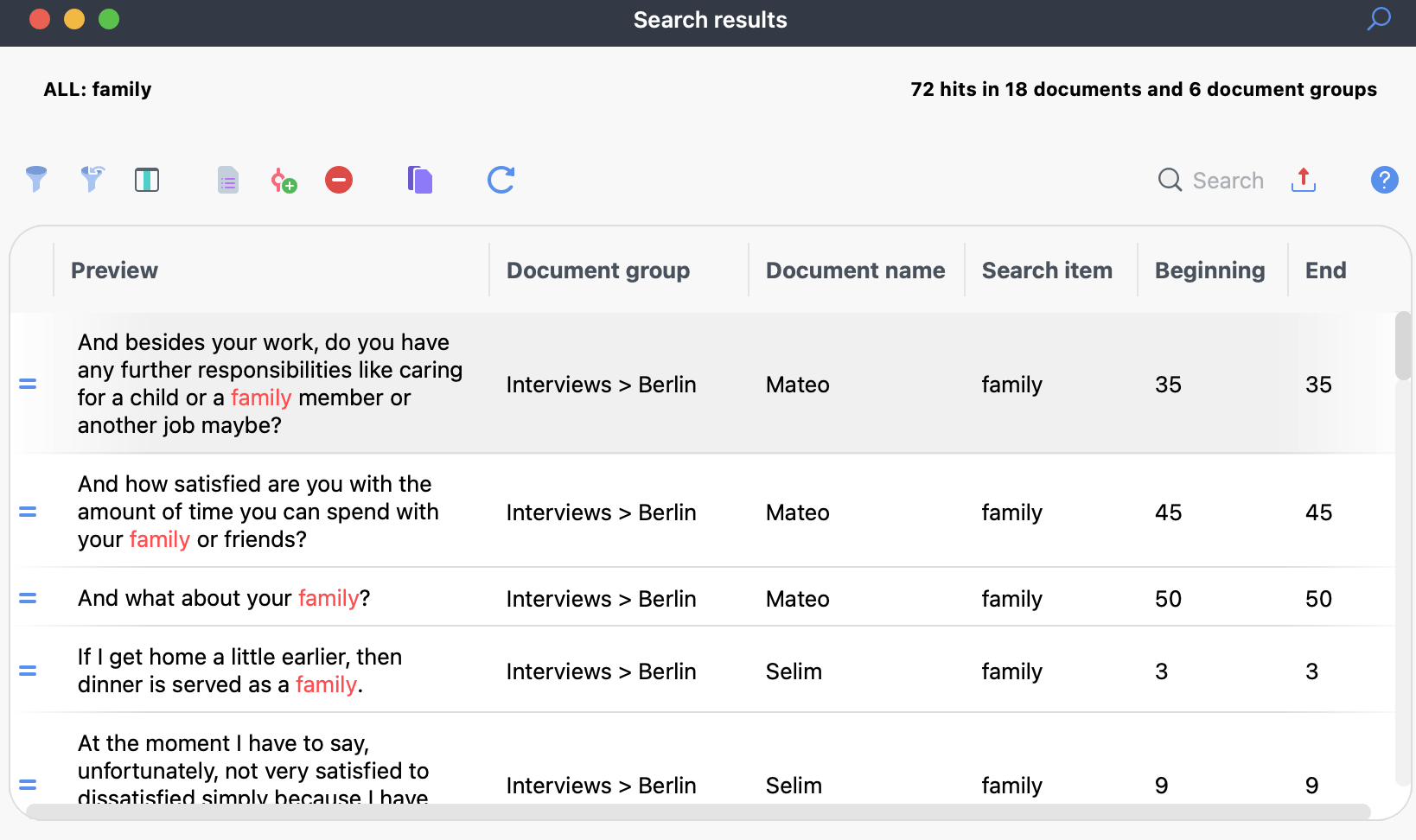Minimize the Search results window
Image resolution: width=1416 pixels, height=840 pixels.
point(74,19)
